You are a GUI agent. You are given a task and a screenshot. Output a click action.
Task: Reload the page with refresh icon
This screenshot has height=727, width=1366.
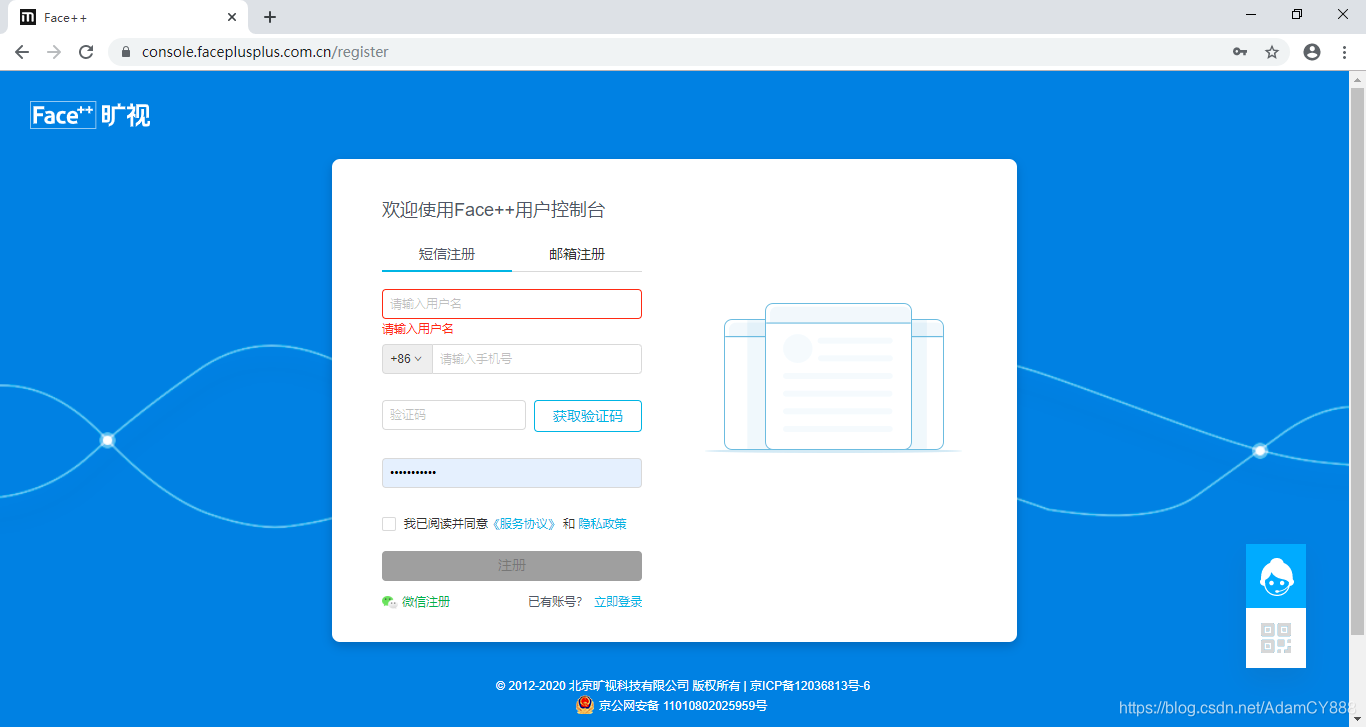click(86, 52)
